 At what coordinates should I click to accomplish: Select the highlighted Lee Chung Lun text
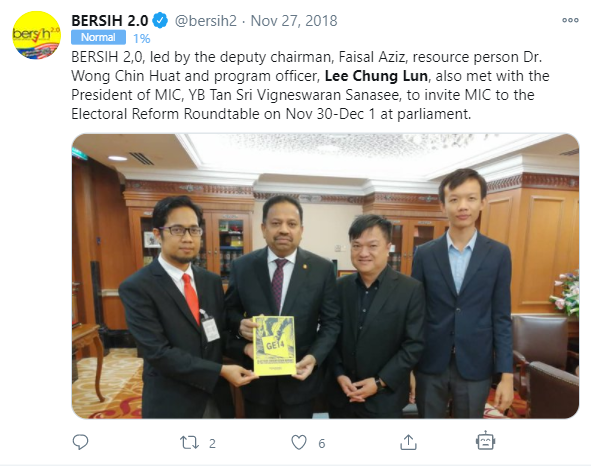(376, 76)
